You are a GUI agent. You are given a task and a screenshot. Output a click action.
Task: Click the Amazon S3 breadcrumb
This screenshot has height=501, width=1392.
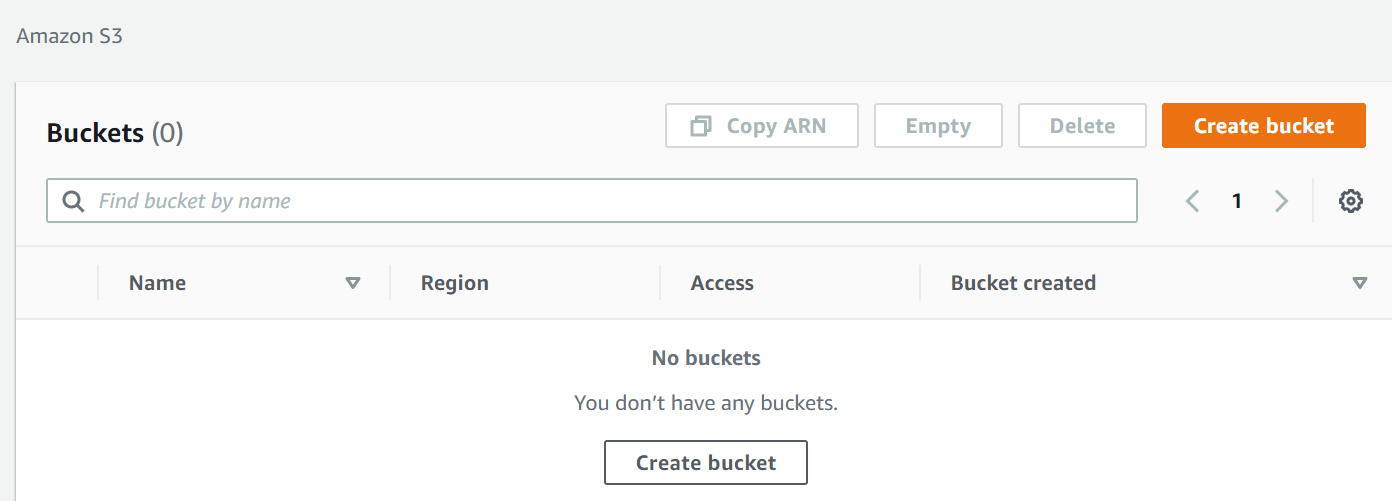click(x=70, y=36)
